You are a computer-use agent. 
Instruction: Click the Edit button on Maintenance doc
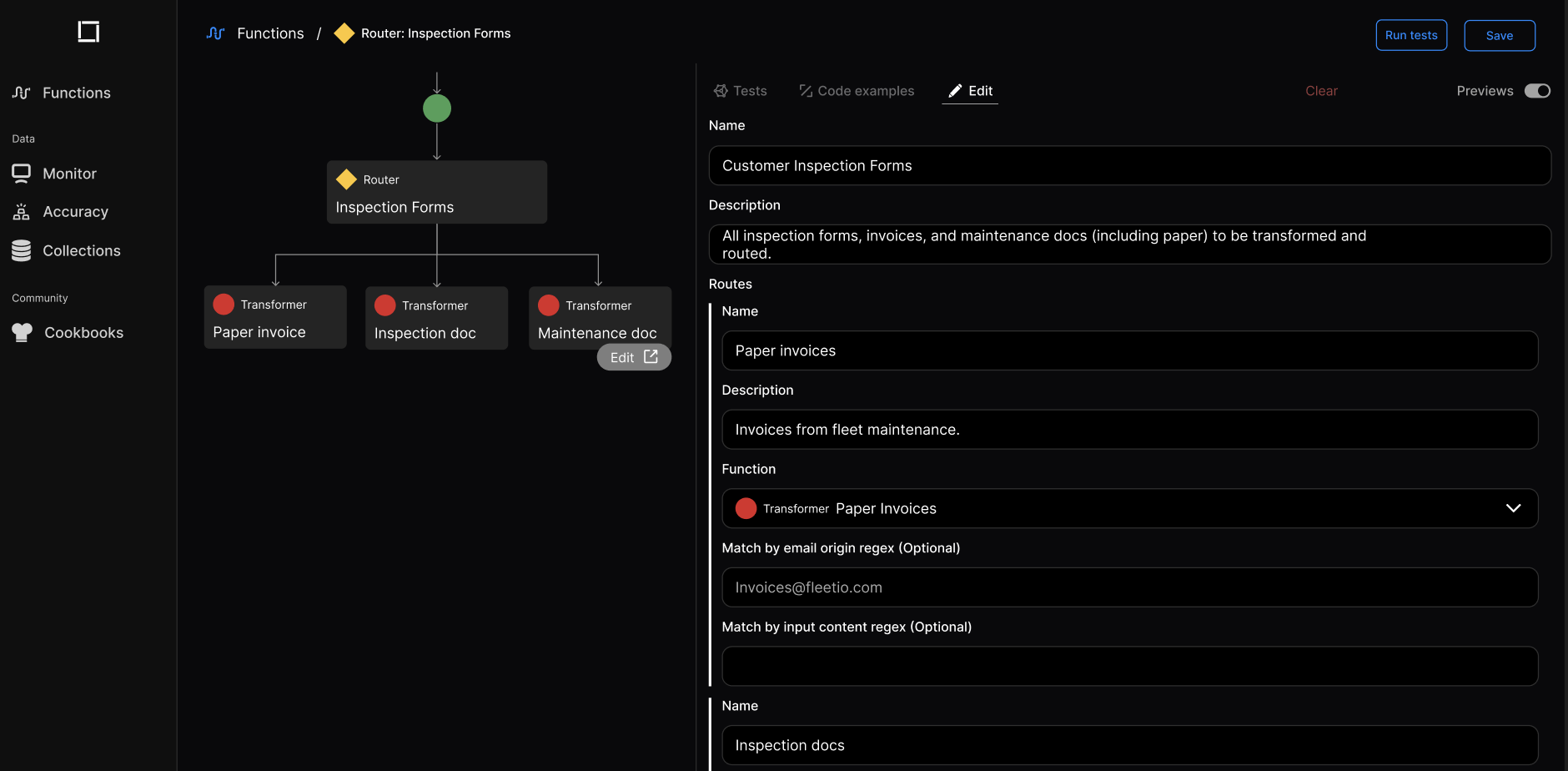click(x=634, y=357)
